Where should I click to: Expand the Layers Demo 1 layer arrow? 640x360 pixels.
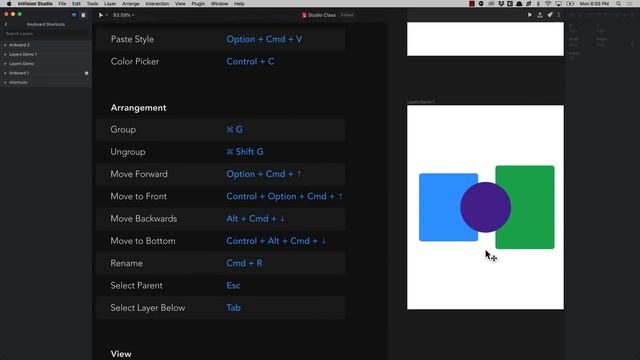coord(5,54)
